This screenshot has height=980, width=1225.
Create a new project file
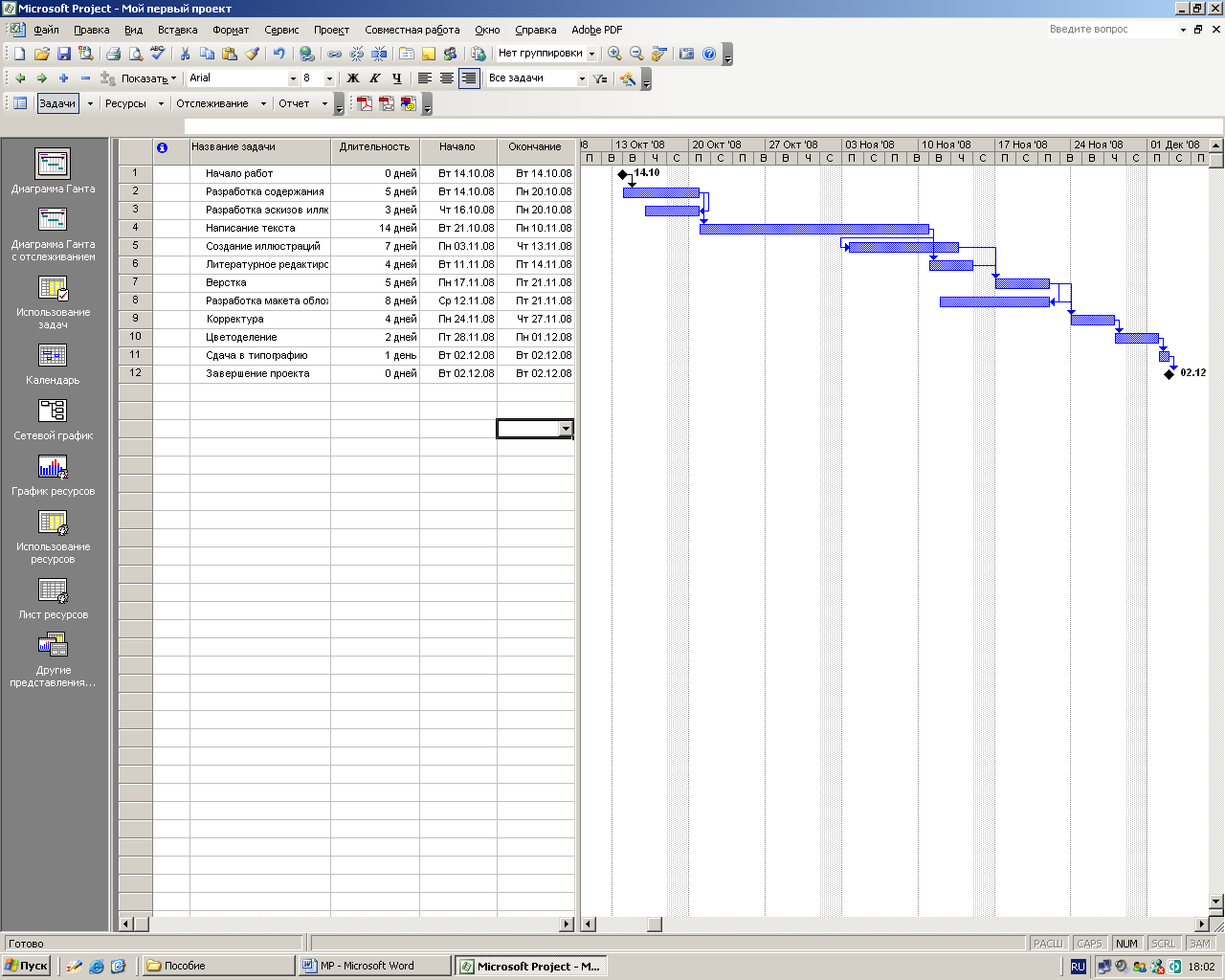click(x=19, y=54)
